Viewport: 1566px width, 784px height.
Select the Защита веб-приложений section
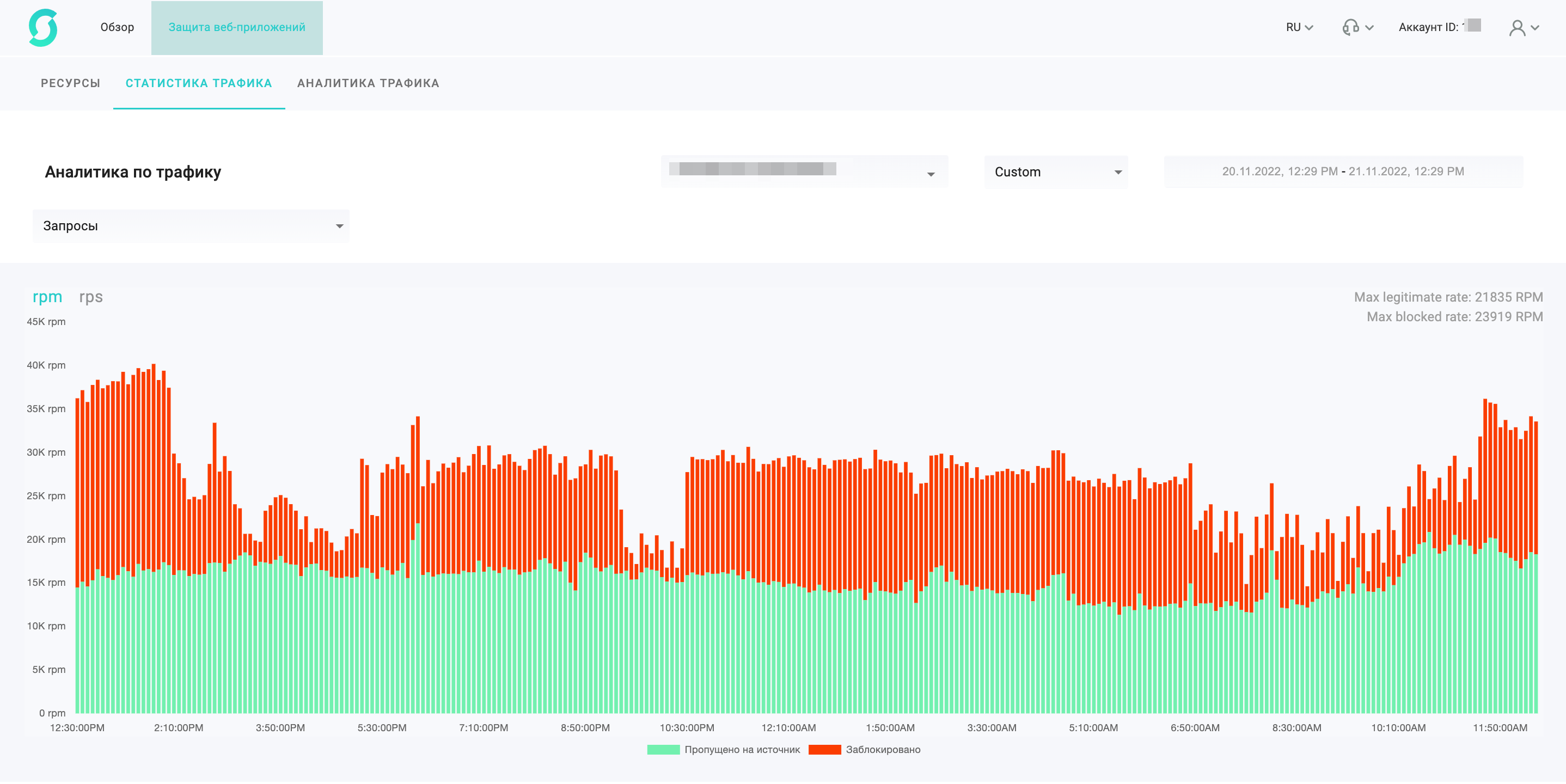(x=236, y=27)
